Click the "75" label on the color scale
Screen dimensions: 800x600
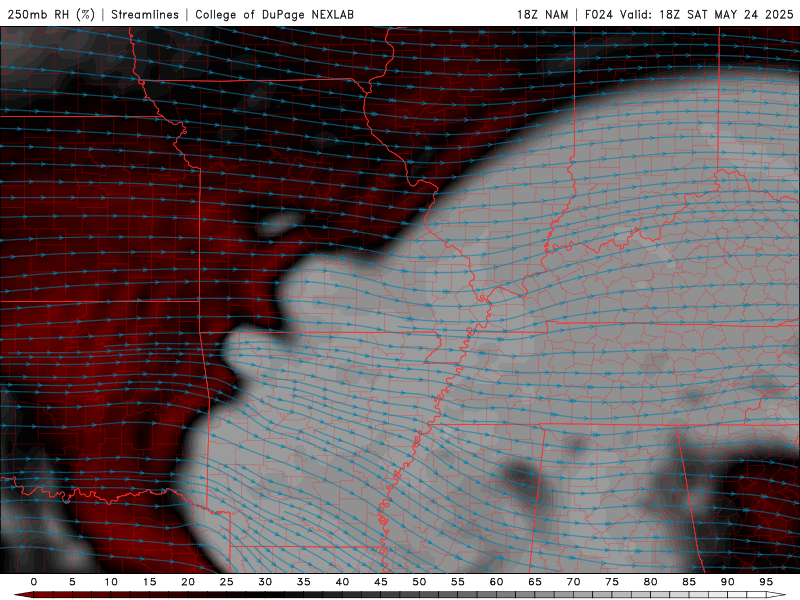click(x=612, y=582)
